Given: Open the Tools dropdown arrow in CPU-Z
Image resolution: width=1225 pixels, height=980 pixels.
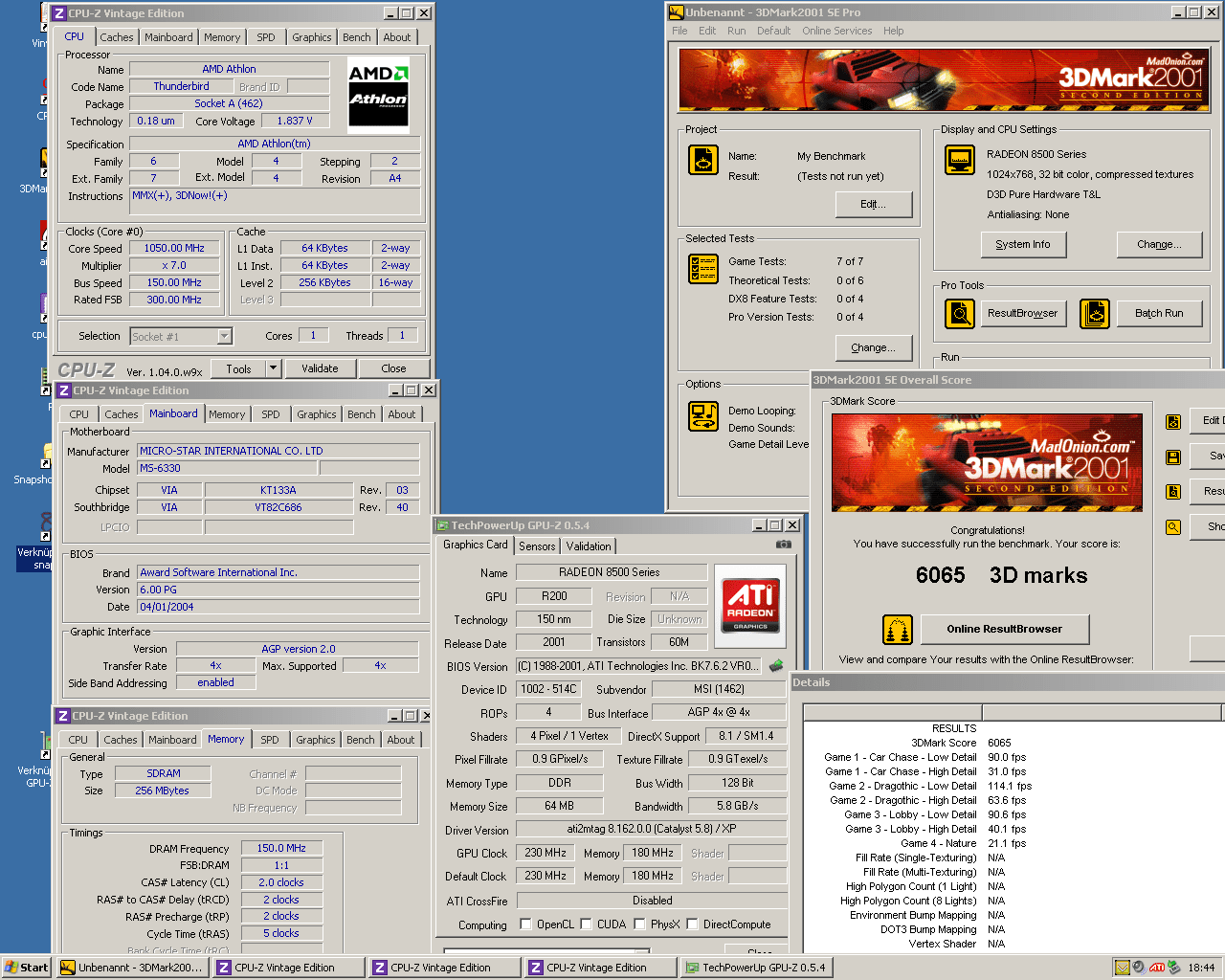Looking at the screenshot, I should click(273, 368).
